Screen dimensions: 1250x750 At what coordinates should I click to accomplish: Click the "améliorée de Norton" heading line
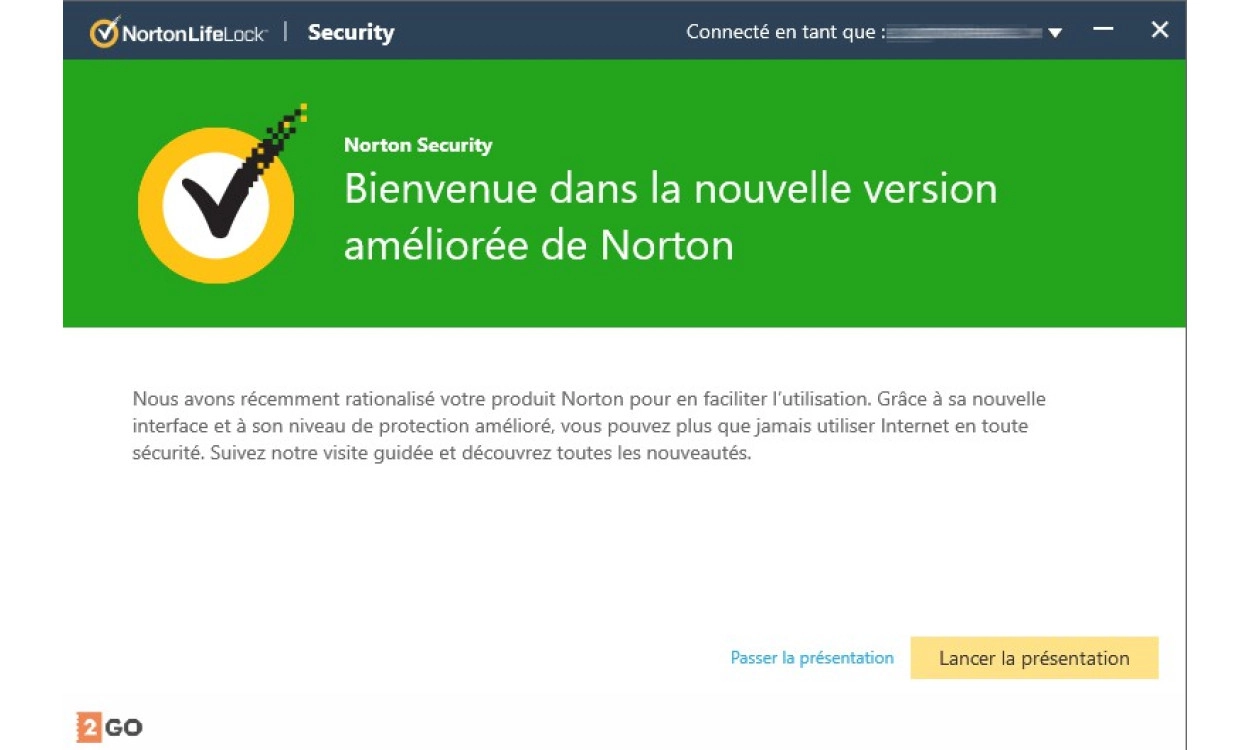click(538, 245)
